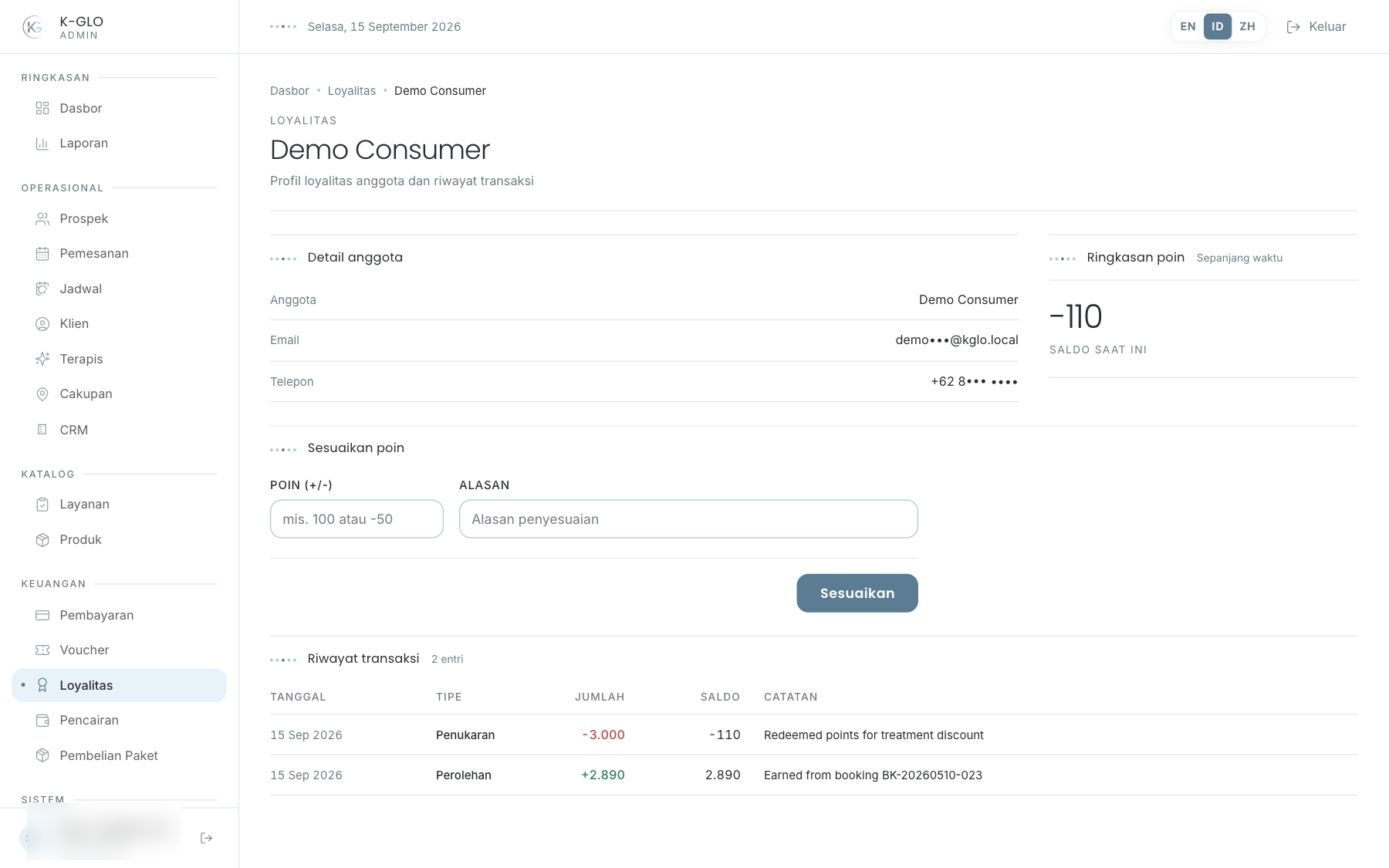Click the sidebar bottom sign-out icon

206,838
